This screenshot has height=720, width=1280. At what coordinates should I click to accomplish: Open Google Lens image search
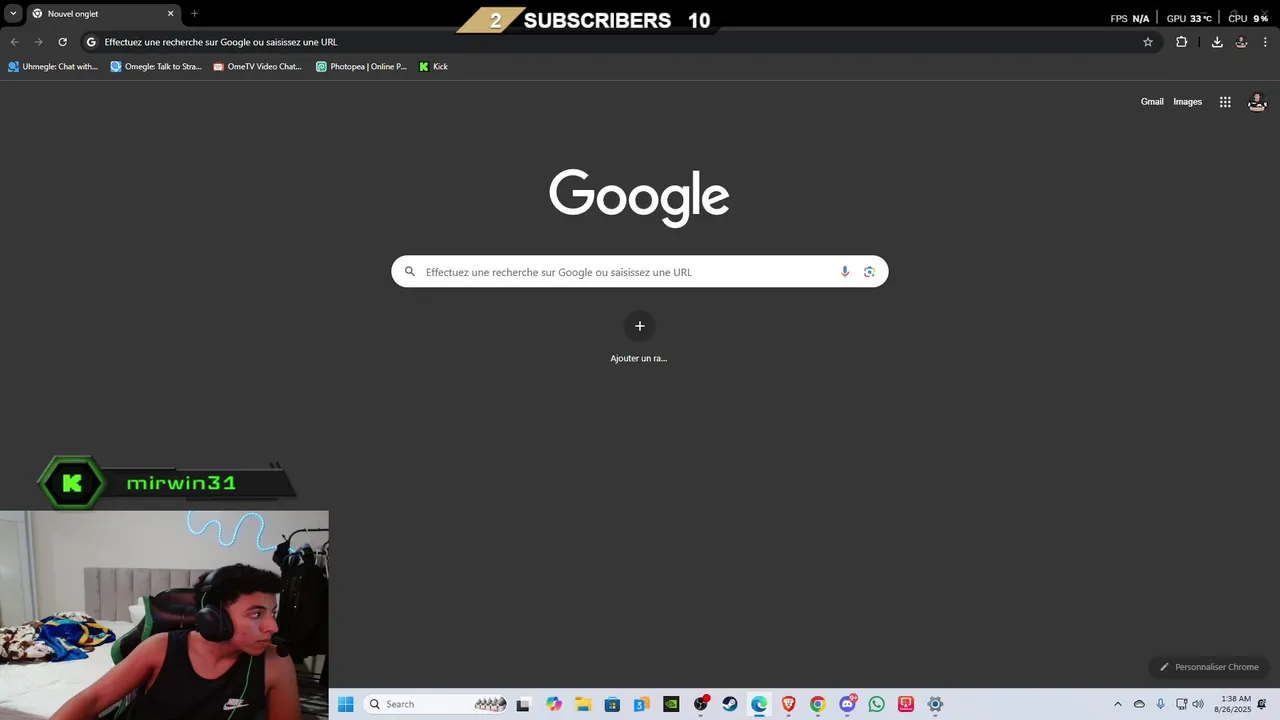[x=869, y=272]
